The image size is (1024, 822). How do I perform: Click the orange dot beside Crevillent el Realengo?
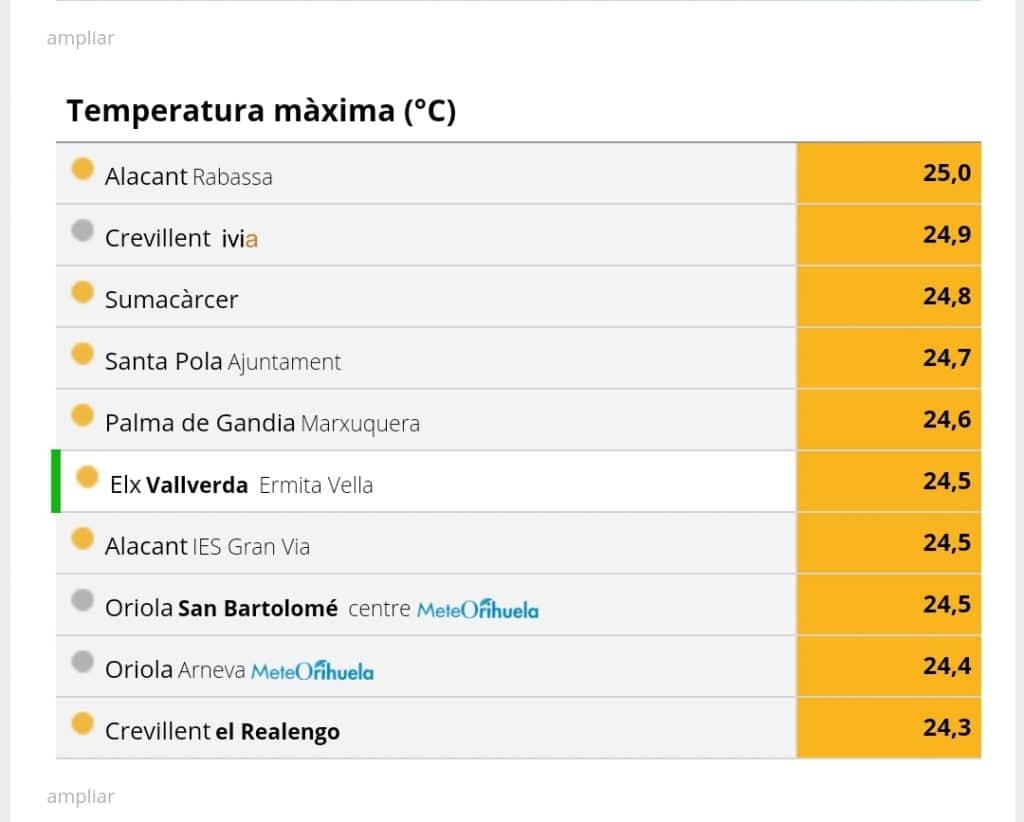82,723
